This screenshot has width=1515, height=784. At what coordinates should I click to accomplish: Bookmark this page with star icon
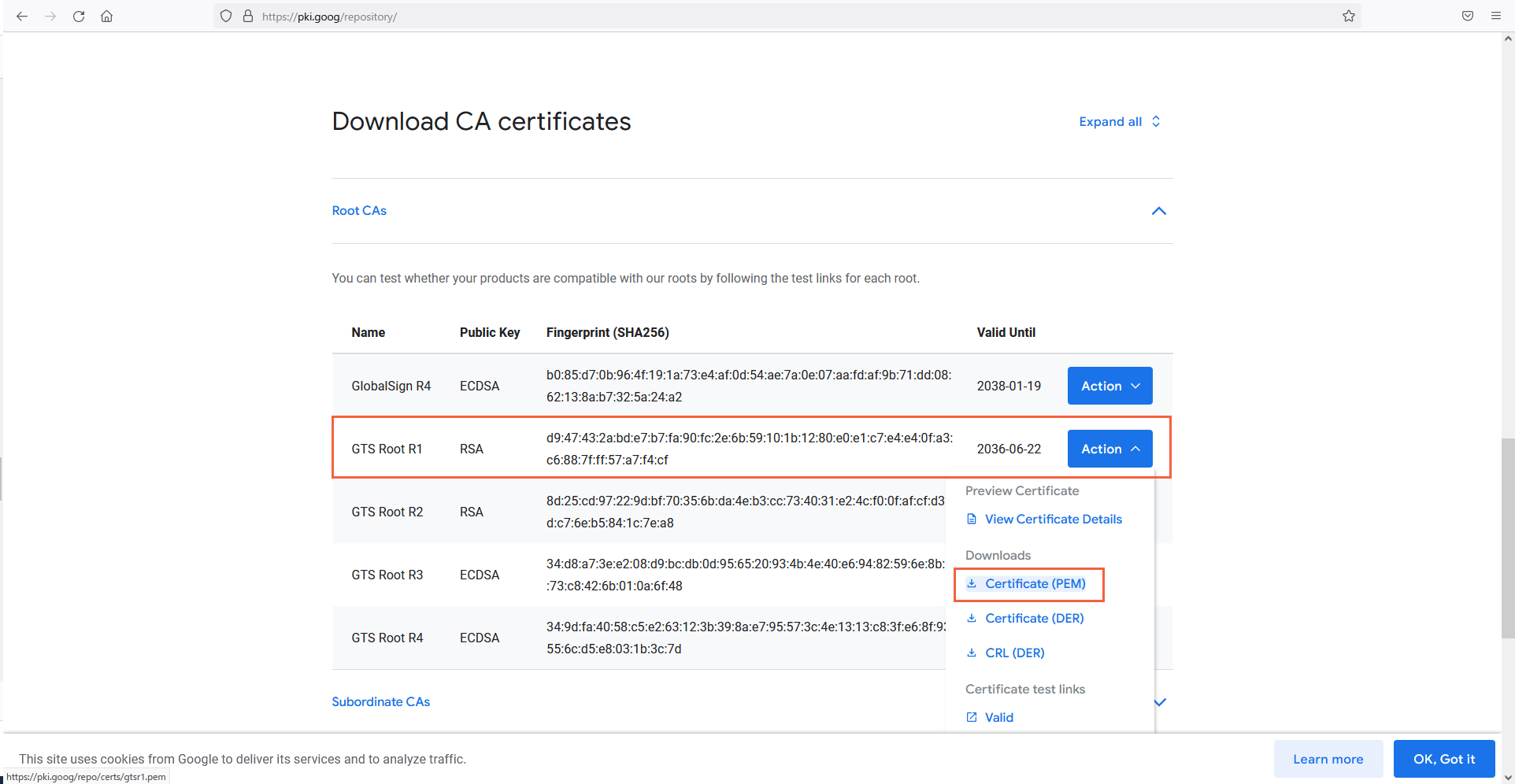(1348, 16)
